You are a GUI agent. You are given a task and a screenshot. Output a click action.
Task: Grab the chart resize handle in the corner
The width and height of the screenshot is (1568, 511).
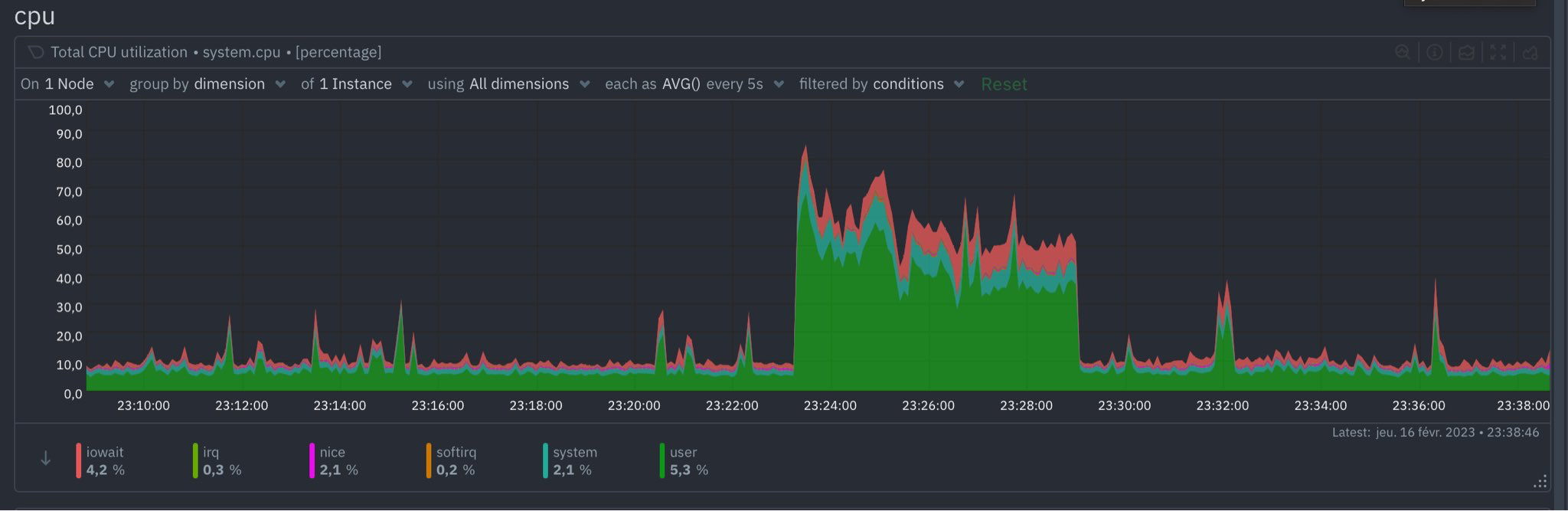click(x=1540, y=482)
